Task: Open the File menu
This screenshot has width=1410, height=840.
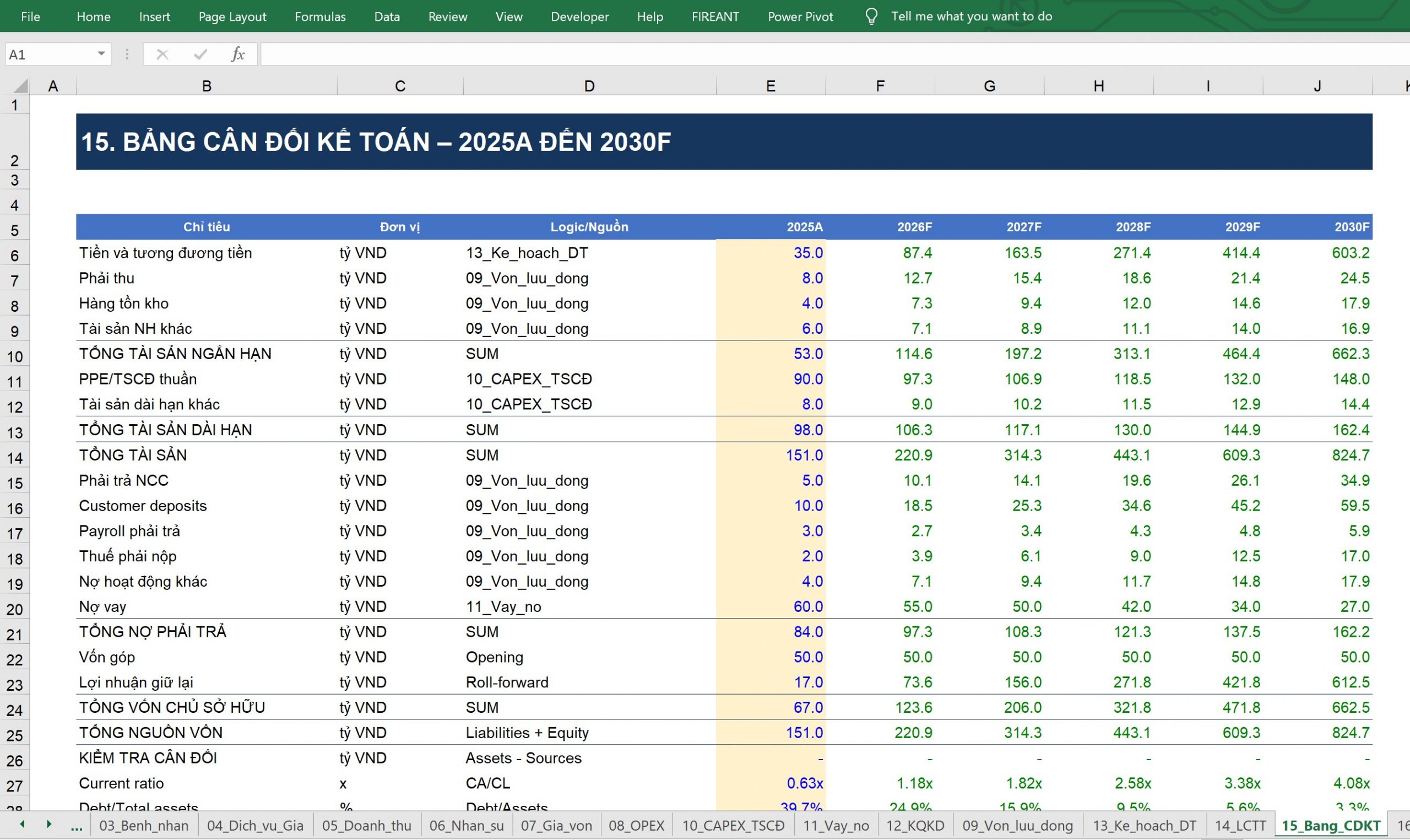Action: 30,17
